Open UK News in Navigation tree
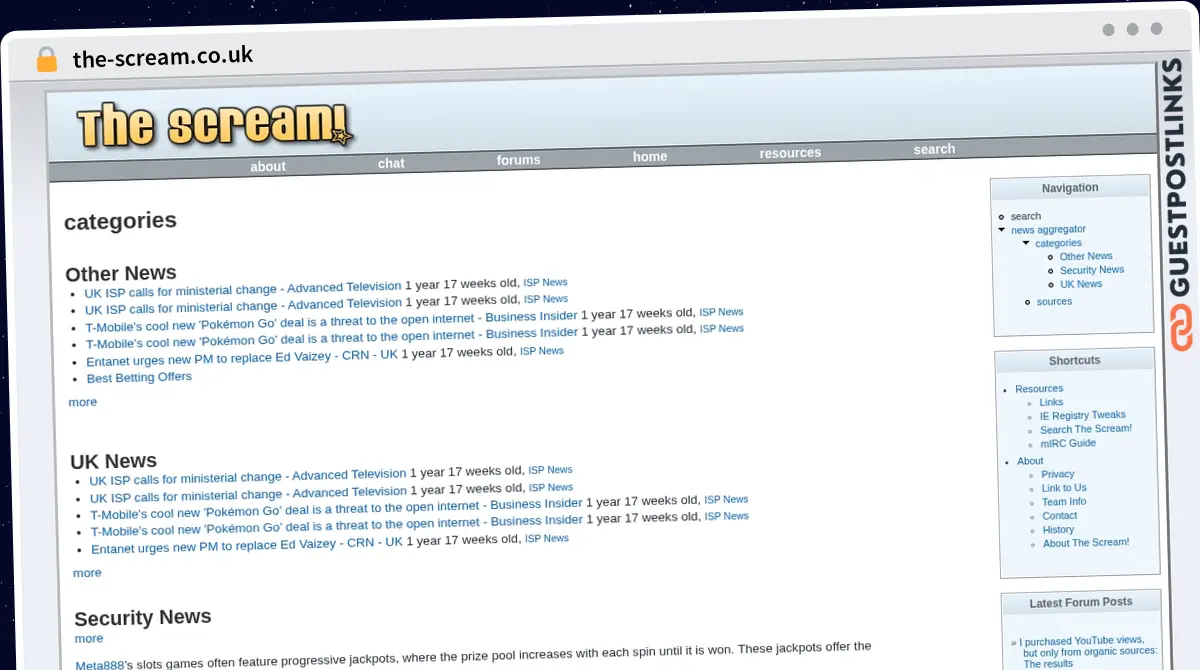Screen dimensions: 1200x670 click(1081, 284)
